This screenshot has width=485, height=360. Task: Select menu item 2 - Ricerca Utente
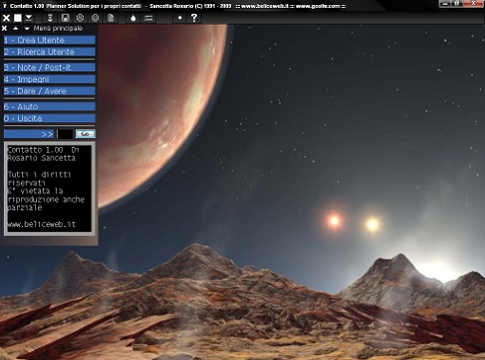pos(49,52)
